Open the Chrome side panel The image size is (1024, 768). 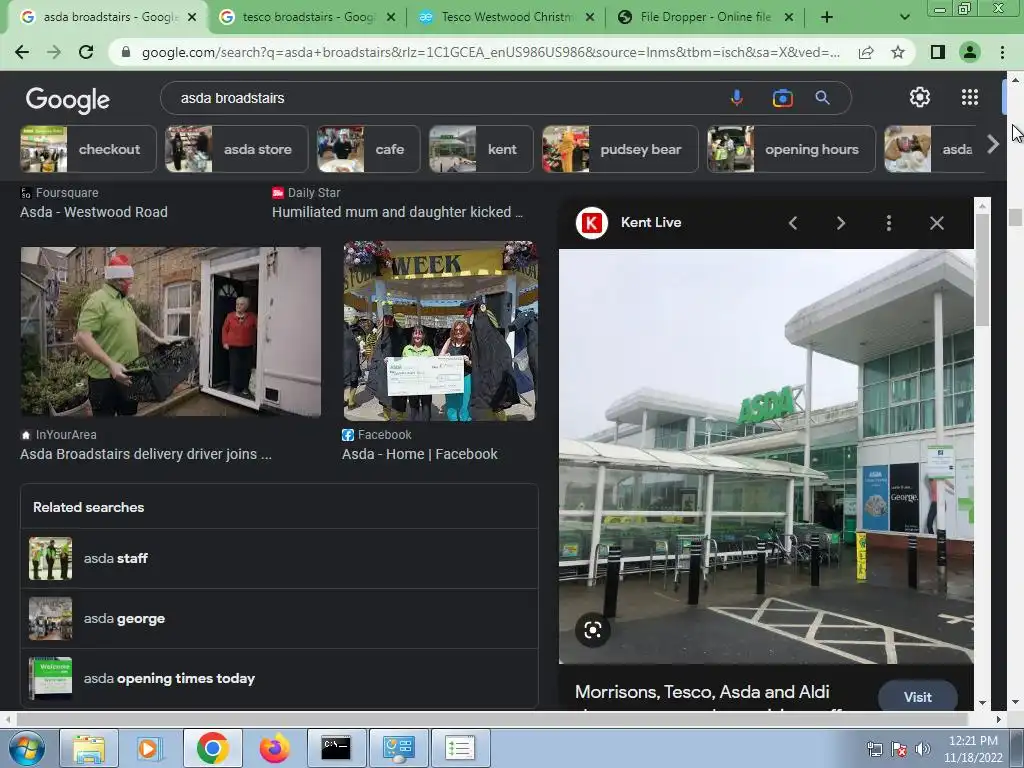[938, 52]
